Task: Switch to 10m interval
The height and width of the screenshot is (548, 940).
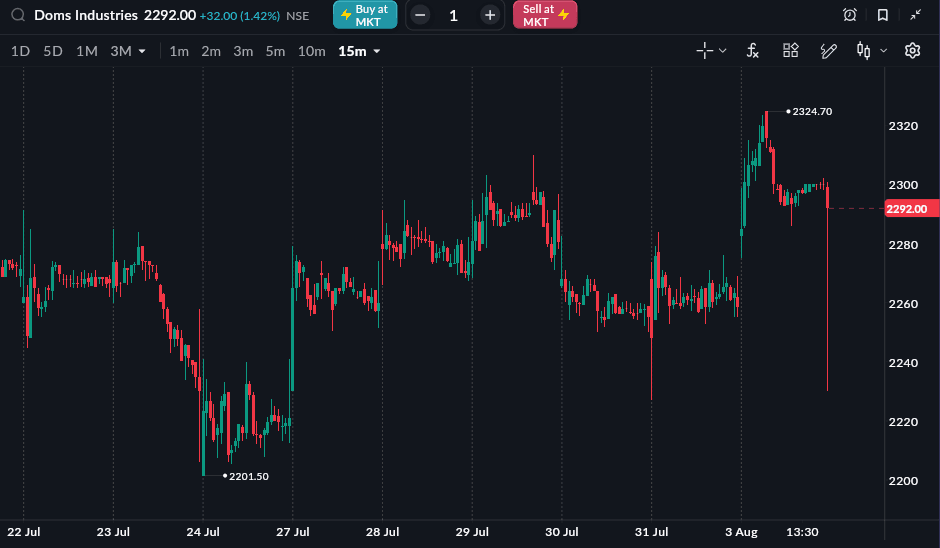Action: pyautogui.click(x=312, y=52)
